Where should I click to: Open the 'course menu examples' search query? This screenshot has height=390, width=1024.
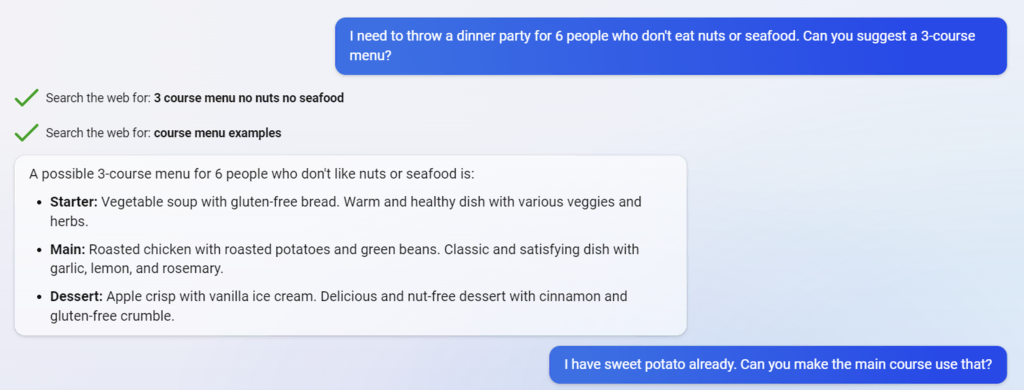tap(217, 133)
